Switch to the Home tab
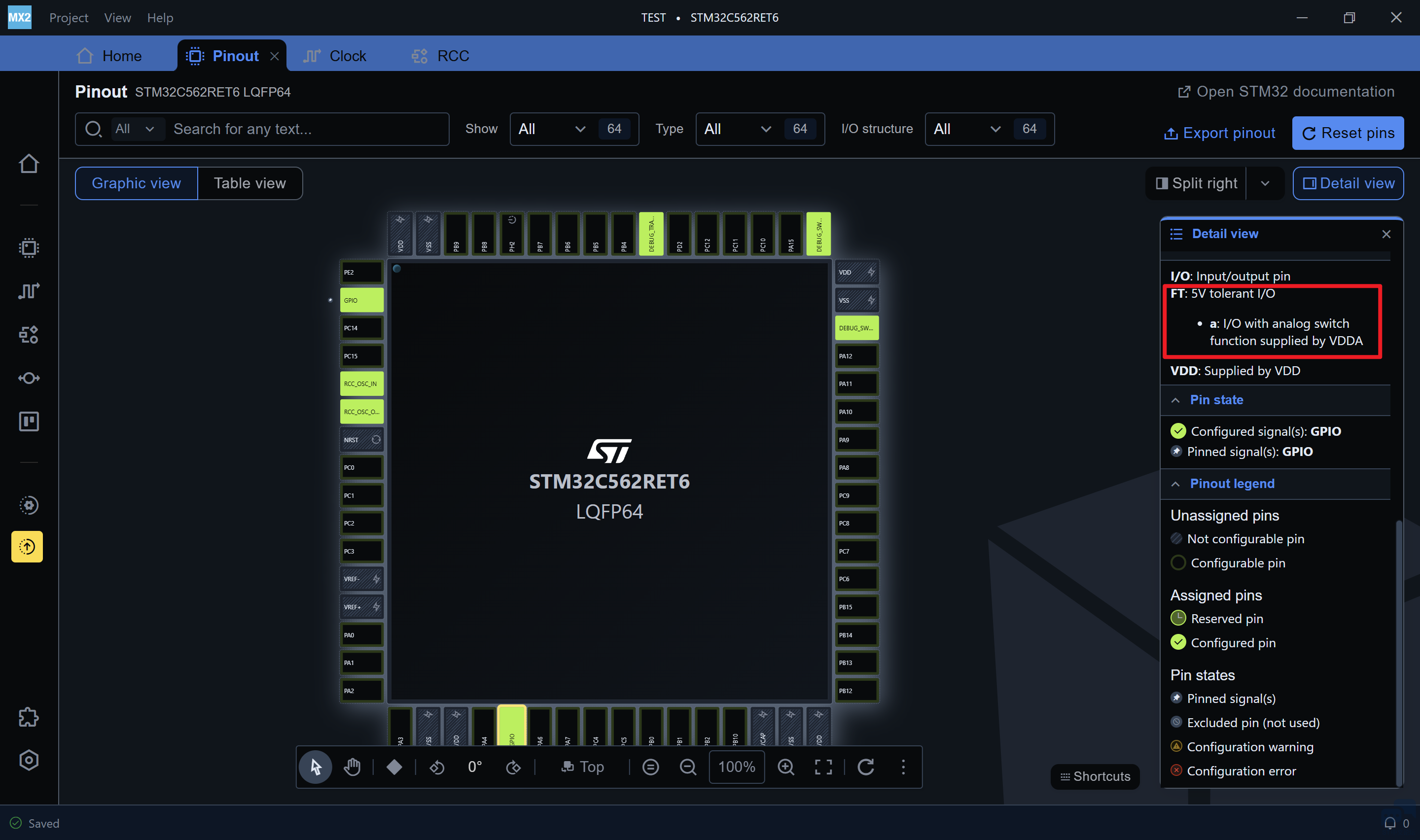 pos(109,56)
